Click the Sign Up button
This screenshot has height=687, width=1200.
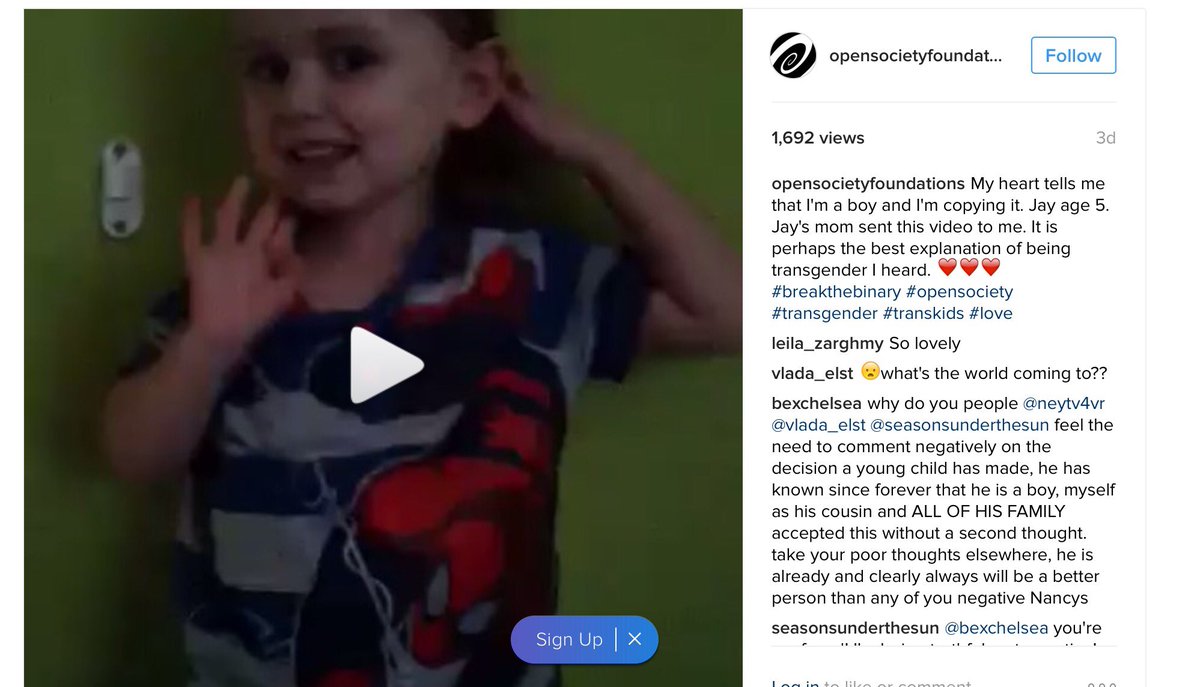click(x=569, y=640)
